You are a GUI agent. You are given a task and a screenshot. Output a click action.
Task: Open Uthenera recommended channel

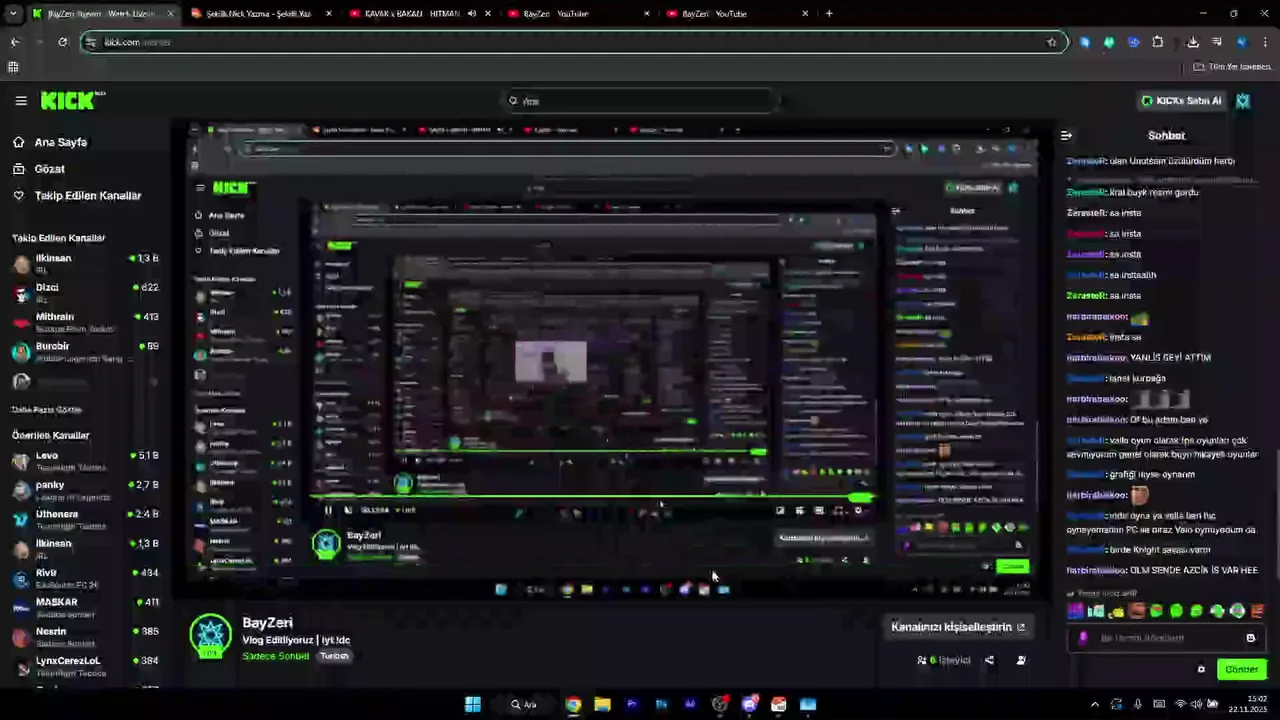[x=85, y=519]
